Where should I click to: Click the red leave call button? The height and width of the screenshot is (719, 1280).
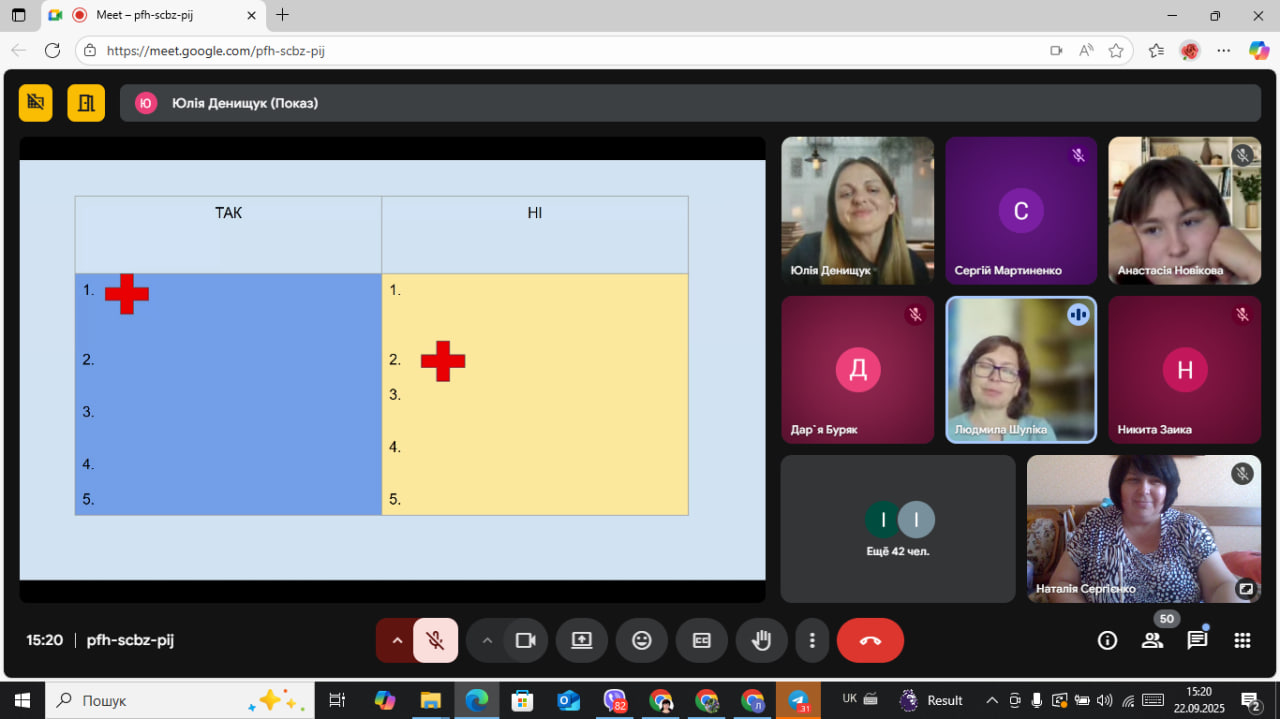click(x=869, y=641)
